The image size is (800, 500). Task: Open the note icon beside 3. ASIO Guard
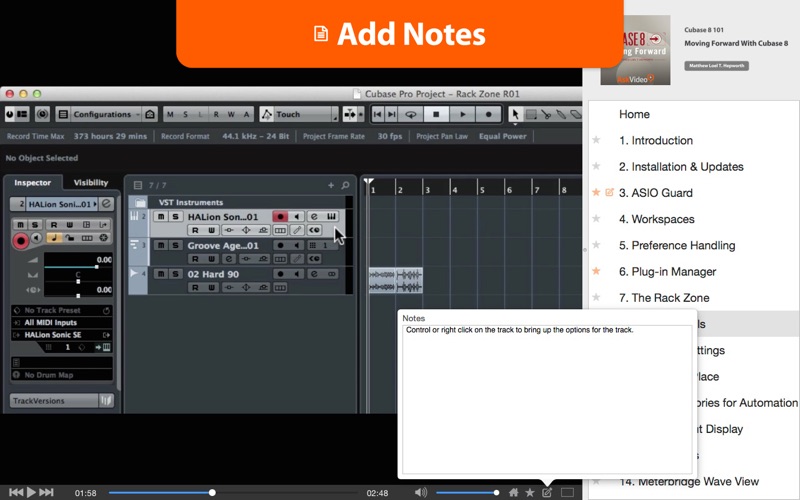[x=609, y=192]
